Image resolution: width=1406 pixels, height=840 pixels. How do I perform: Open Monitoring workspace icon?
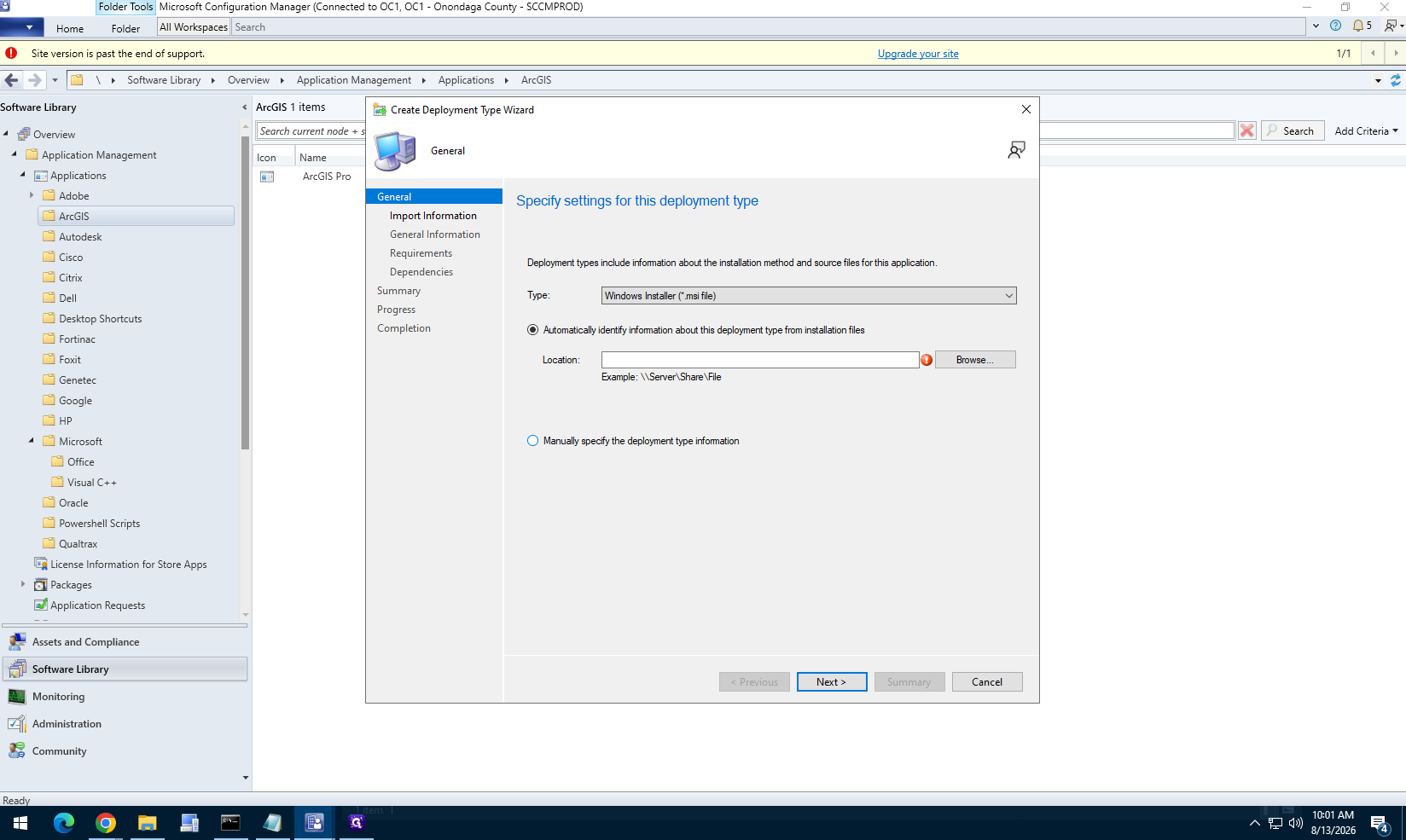[x=17, y=697]
